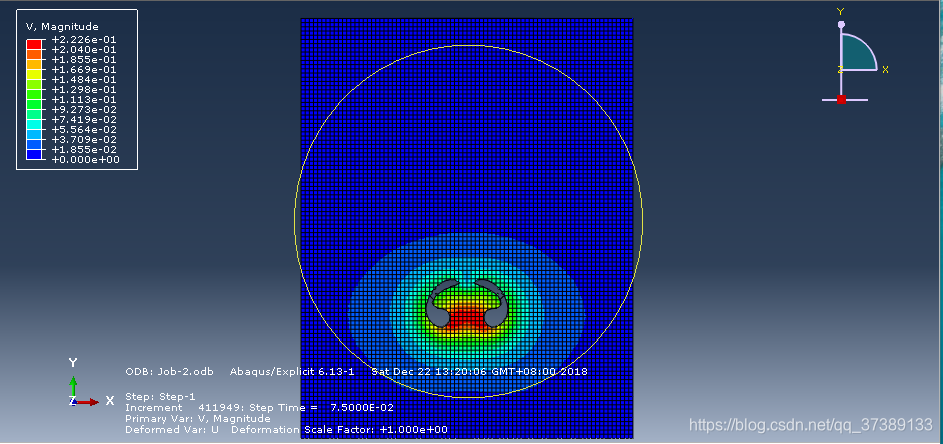Click the red high-velocity zone between the gray parts
This screenshot has width=943, height=444.
[468, 319]
